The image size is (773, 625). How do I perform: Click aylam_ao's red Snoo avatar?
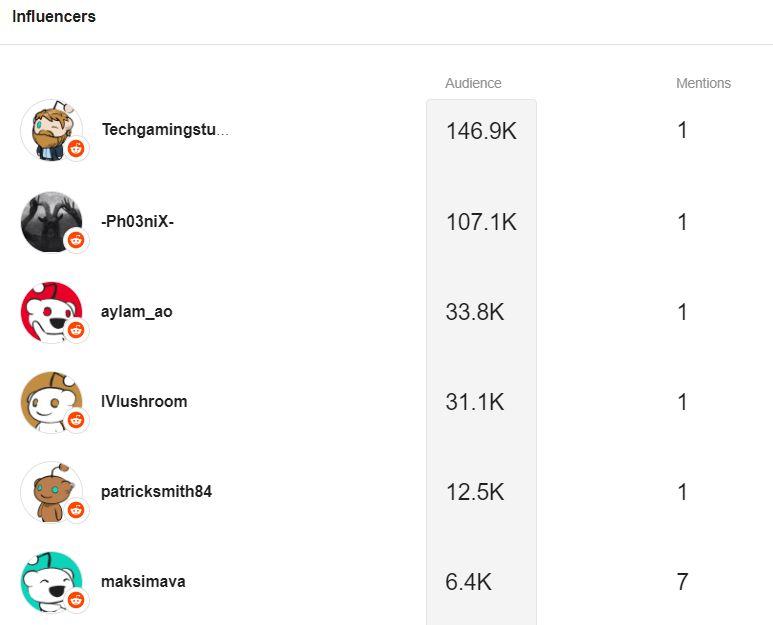pos(48,309)
